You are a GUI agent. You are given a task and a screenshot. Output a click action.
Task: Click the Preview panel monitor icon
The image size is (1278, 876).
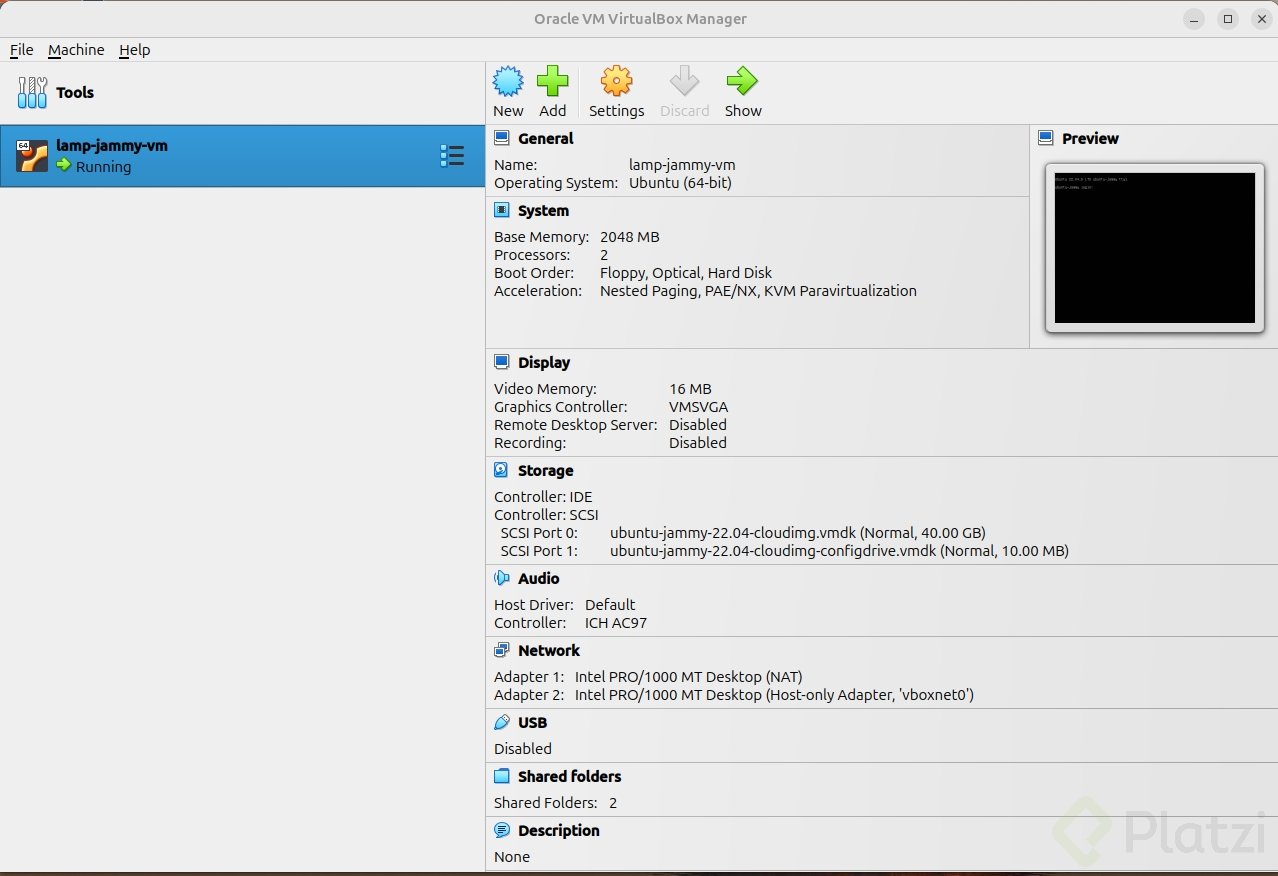[x=1046, y=138]
